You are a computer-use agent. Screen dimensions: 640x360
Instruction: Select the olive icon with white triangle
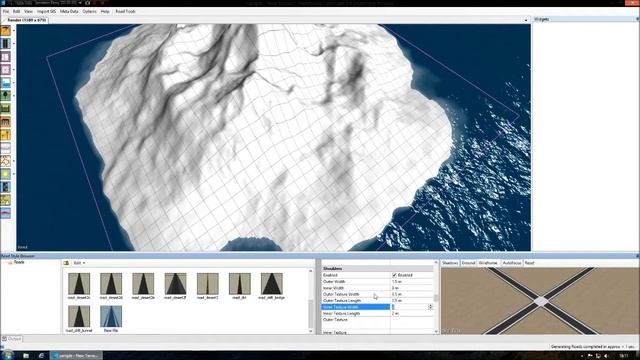click(x=5, y=200)
